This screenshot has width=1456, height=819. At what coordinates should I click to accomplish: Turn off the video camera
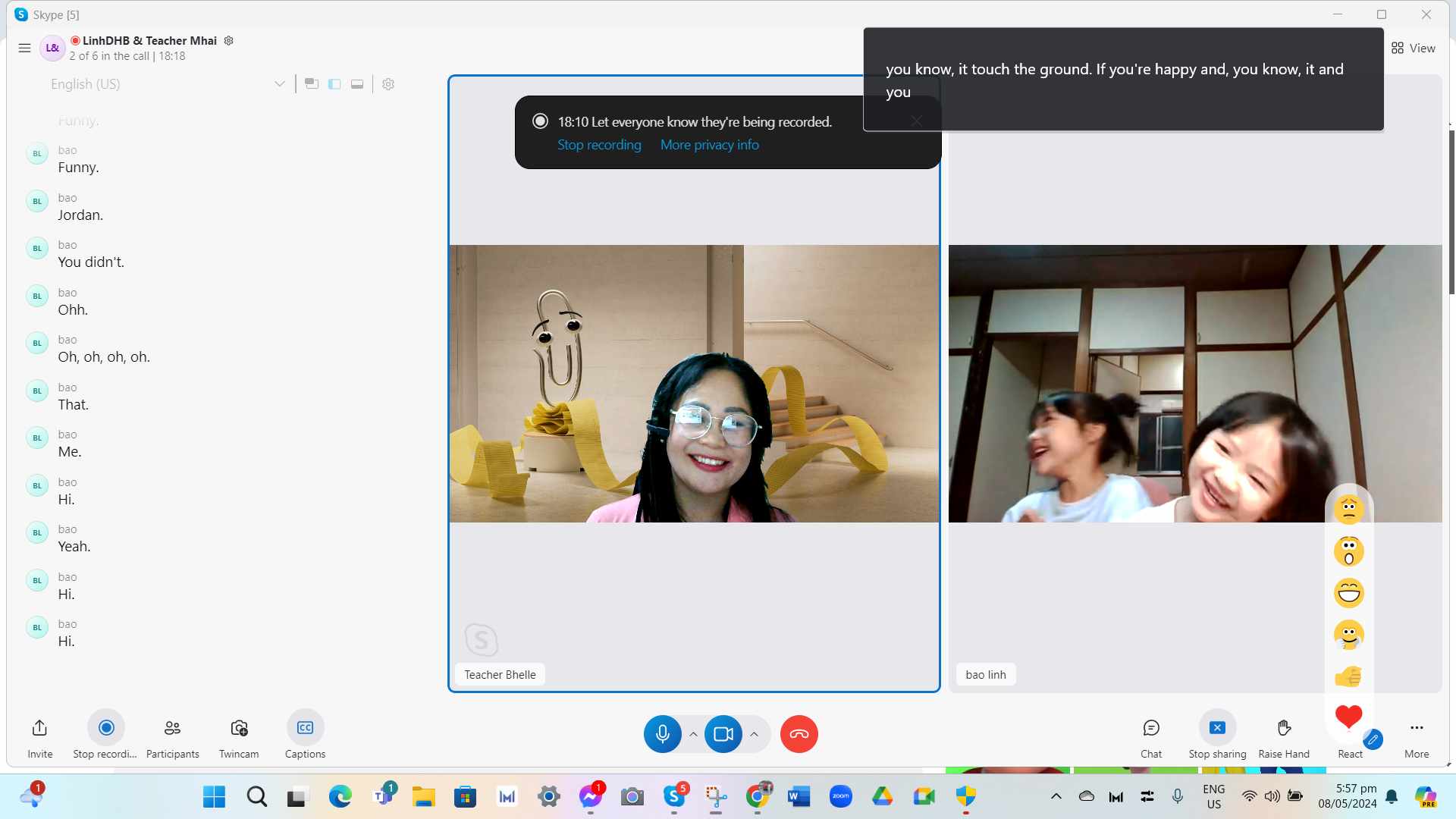[723, 734]
